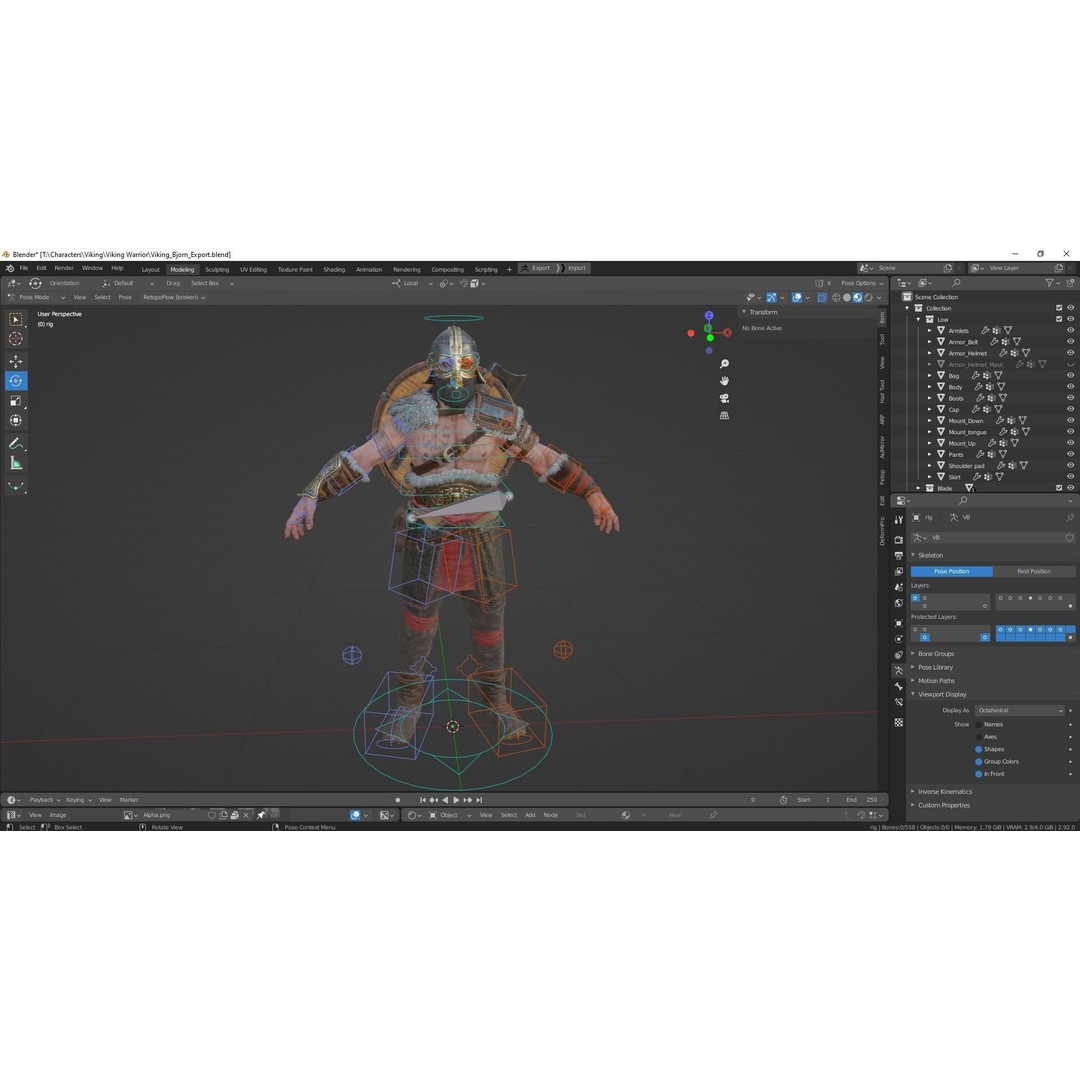1080x1080 pixels.
Task: Uncheck the Blade collection checkbox
Action: (x=1059, y=488)
